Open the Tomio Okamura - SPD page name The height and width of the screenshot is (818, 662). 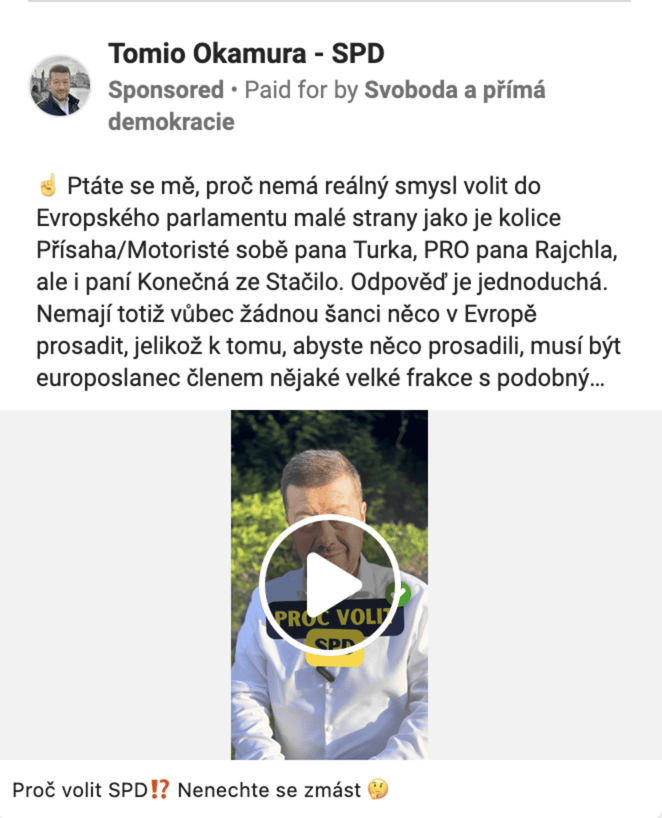point(246,53)
